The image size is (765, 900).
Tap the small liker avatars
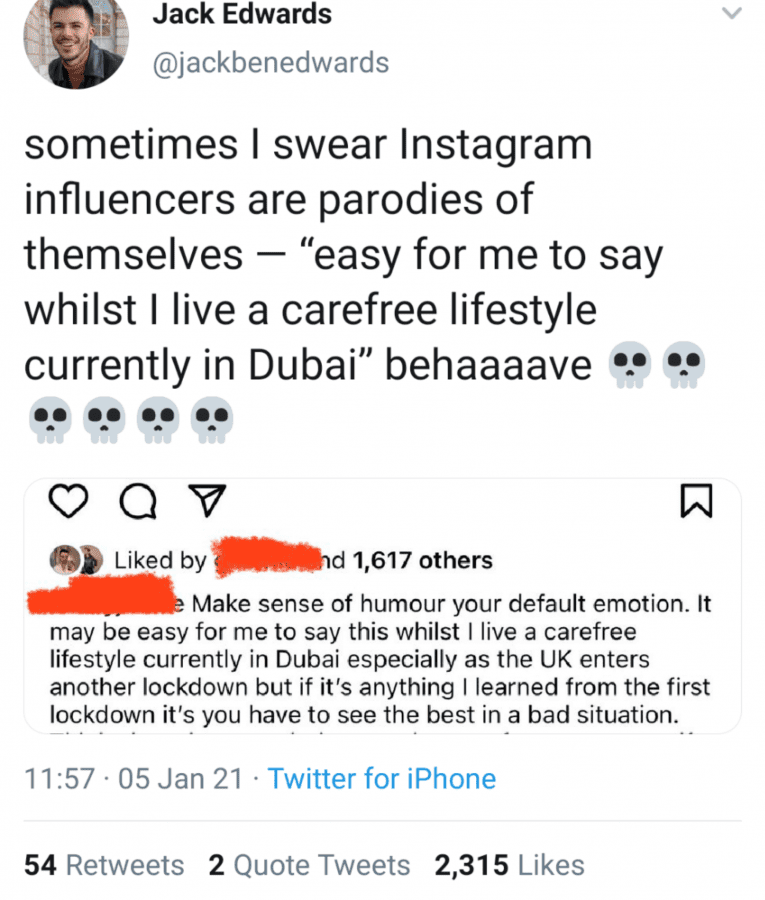[x=76, y=560]
